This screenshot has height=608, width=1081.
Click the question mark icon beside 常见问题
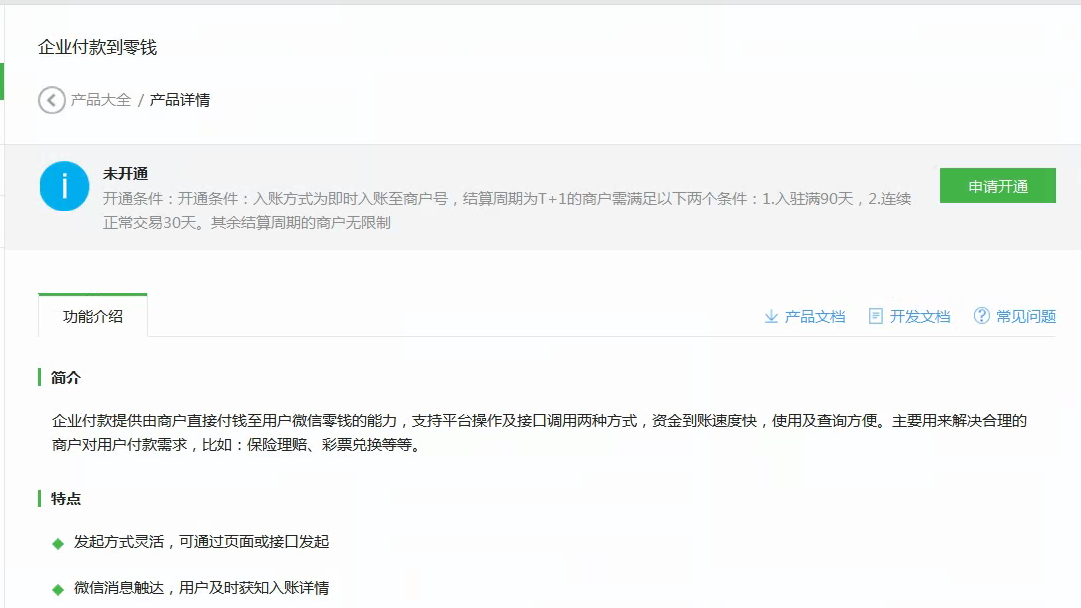[x=979, y=315]
